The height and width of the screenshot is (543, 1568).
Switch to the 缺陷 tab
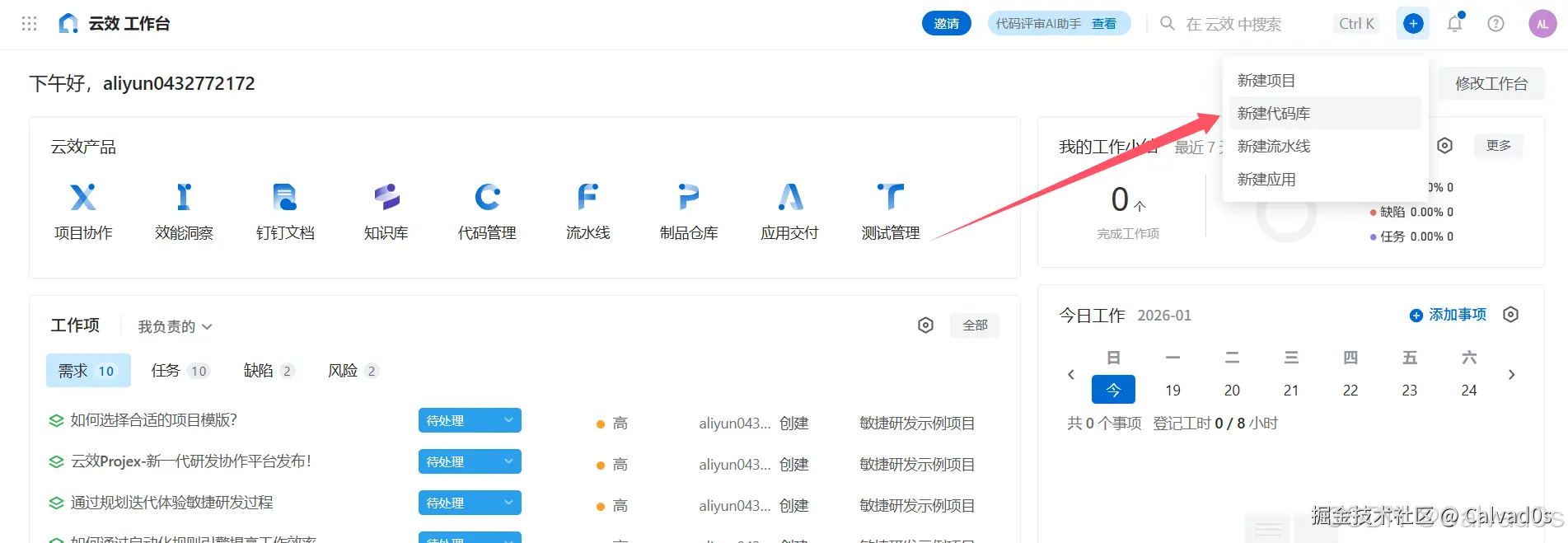point(269,371)
